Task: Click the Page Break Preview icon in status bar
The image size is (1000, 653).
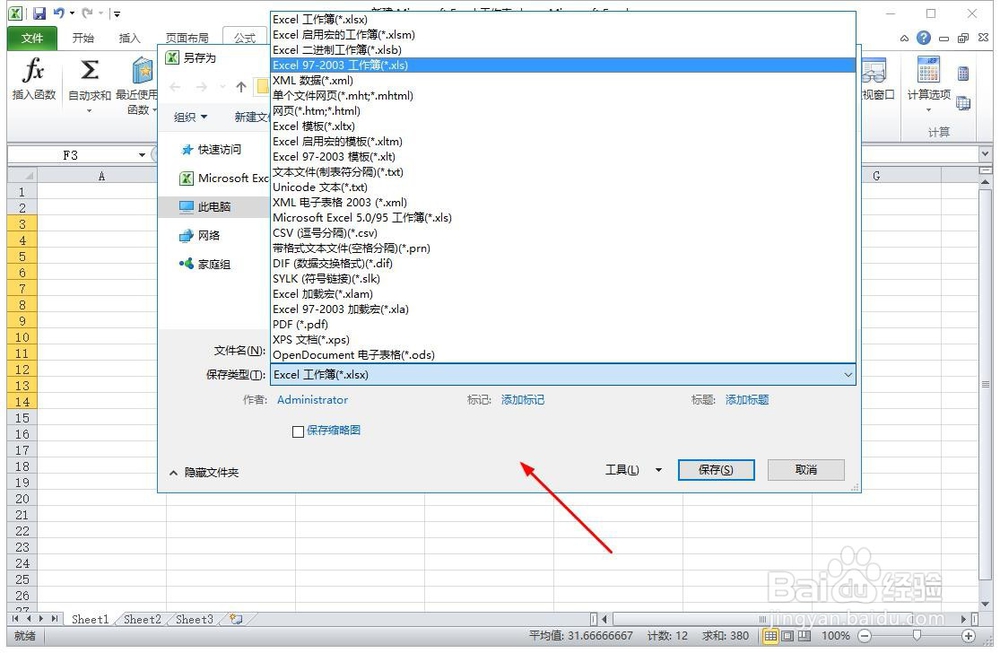Action: pos(805,636)
